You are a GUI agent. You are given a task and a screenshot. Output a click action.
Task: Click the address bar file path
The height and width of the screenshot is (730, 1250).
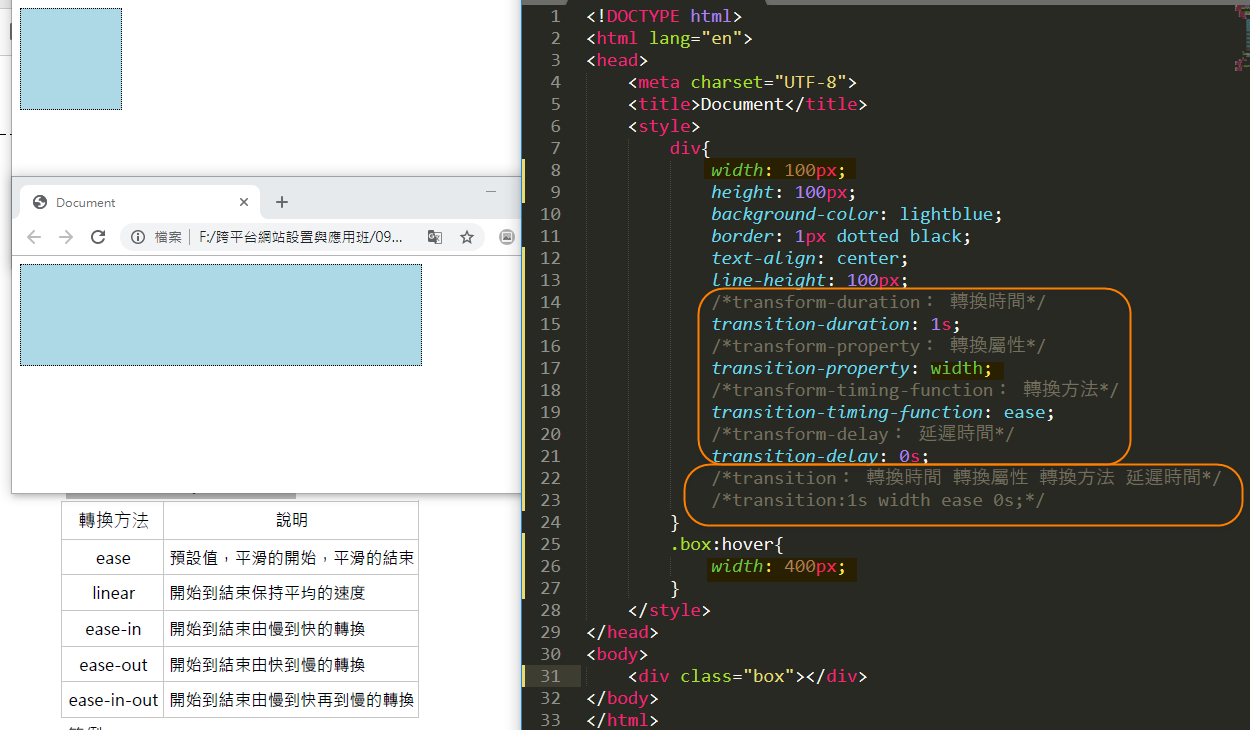pos(300,237)
